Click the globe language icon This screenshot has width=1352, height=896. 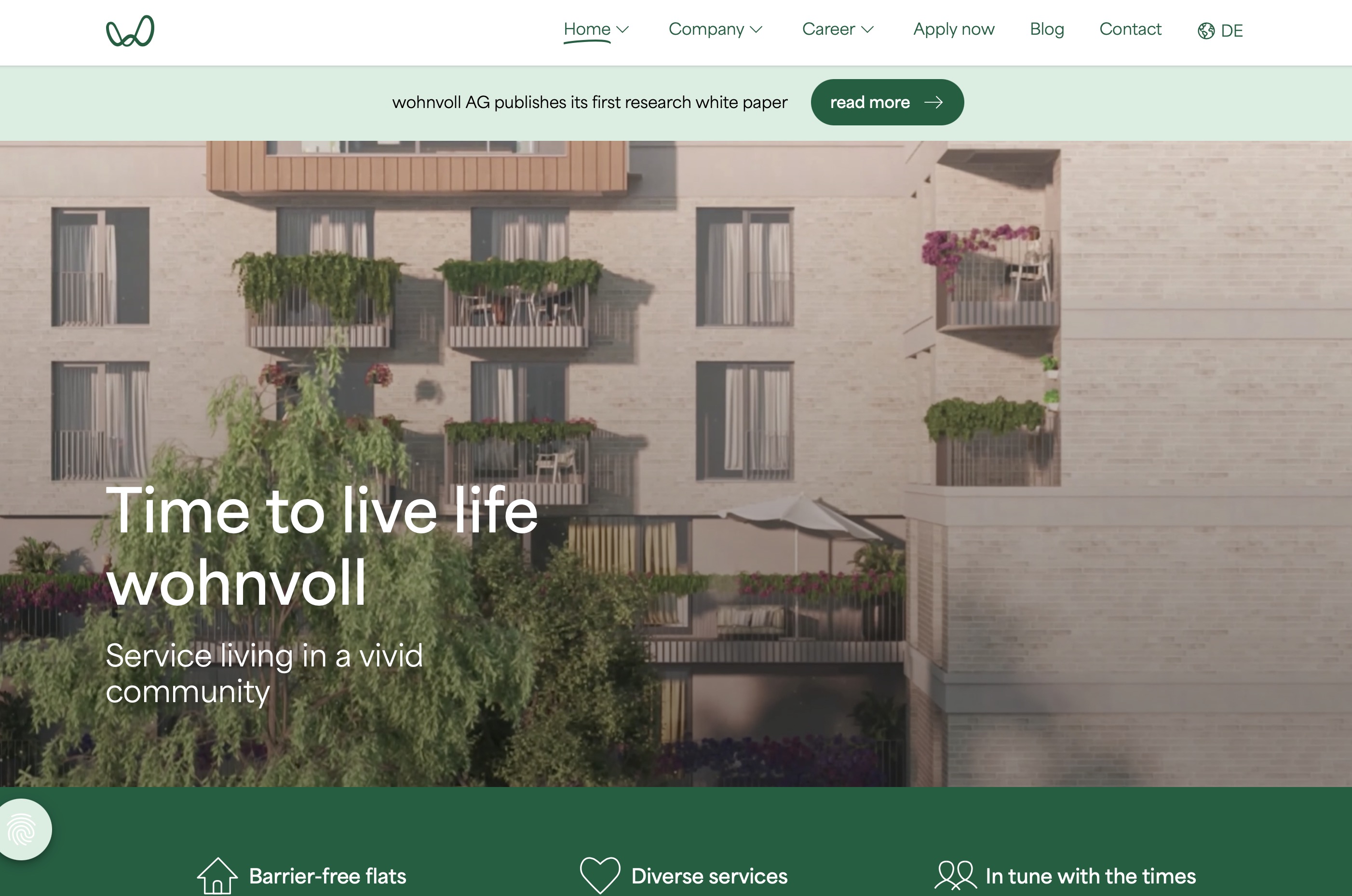click(x=1206, y=31)
